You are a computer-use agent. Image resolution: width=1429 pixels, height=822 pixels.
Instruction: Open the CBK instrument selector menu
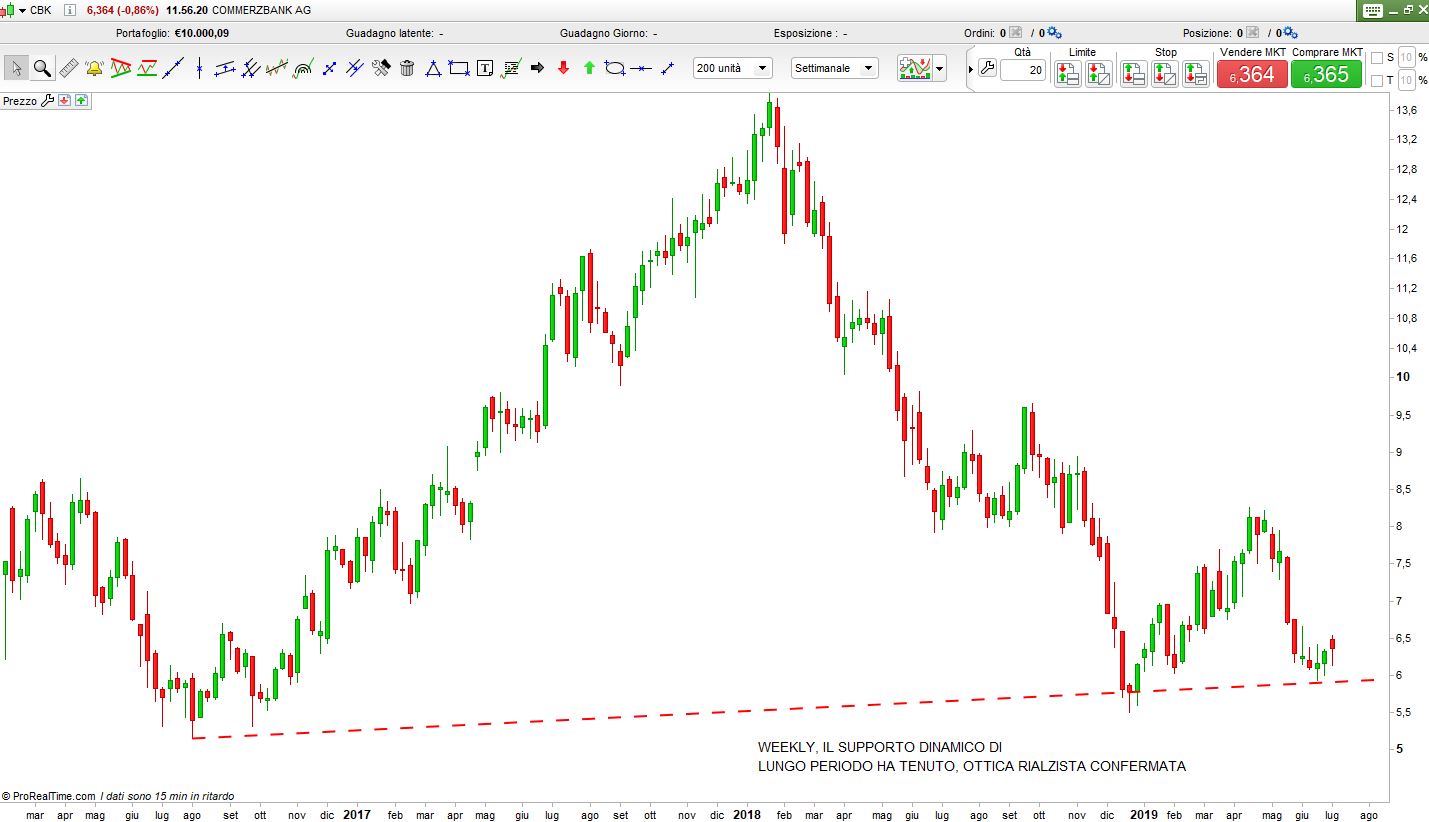[x=22, y=11]
